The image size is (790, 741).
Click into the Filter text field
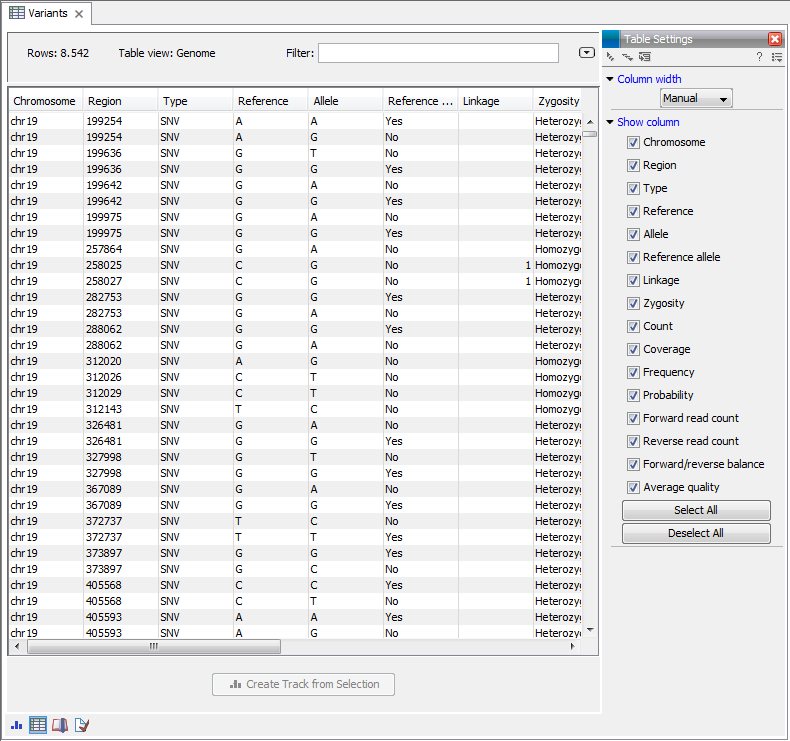[438, 53]
